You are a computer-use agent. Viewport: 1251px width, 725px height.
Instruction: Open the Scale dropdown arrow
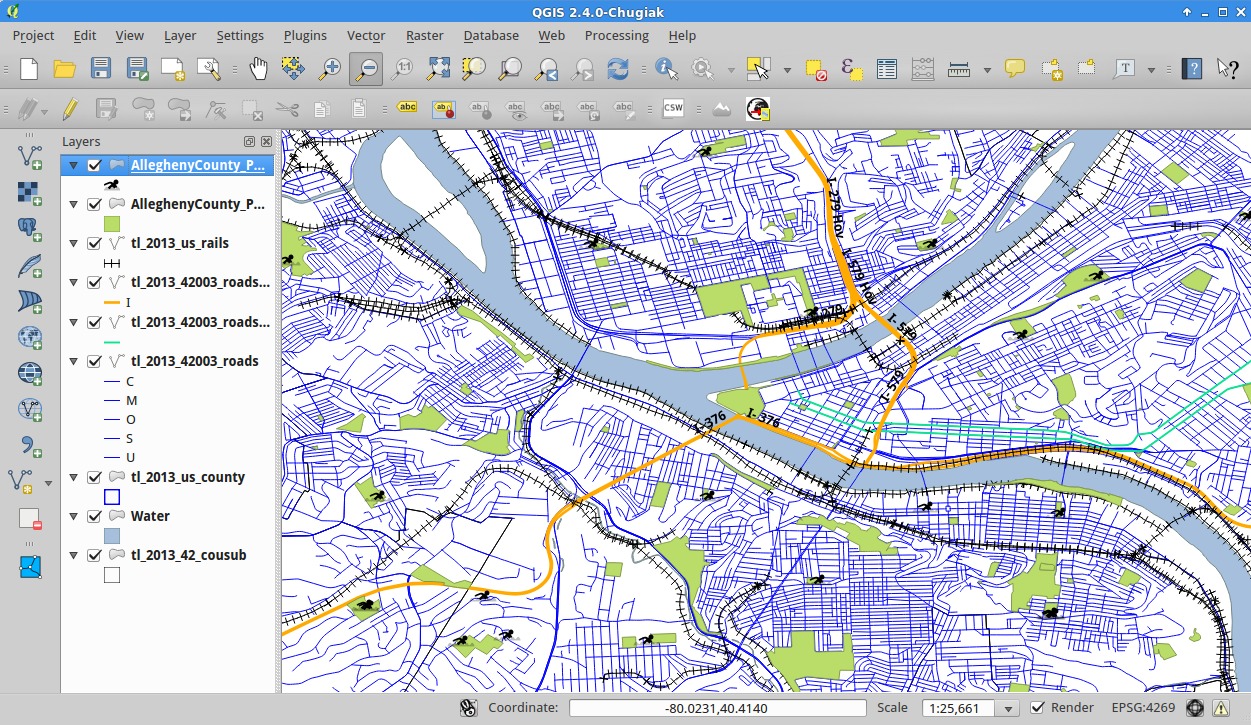(x=1009, y=708)
